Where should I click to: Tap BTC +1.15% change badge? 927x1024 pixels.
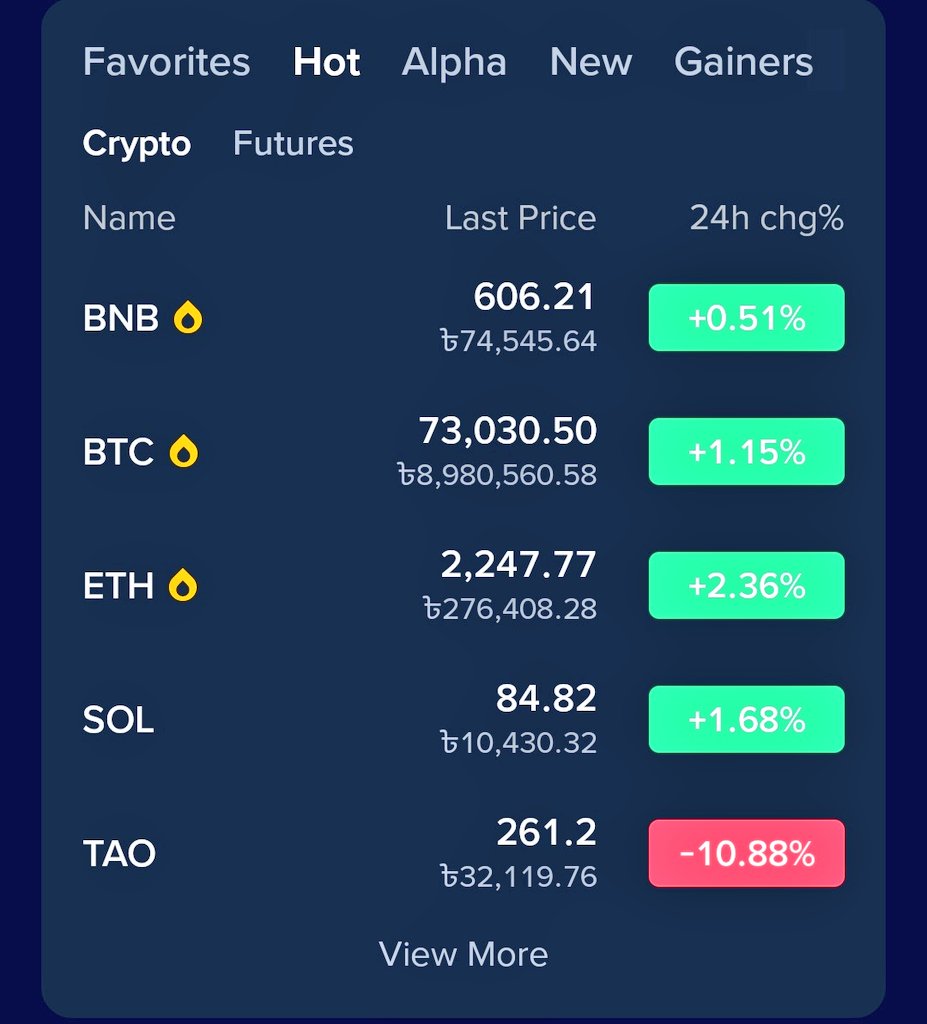pos(746,452)
